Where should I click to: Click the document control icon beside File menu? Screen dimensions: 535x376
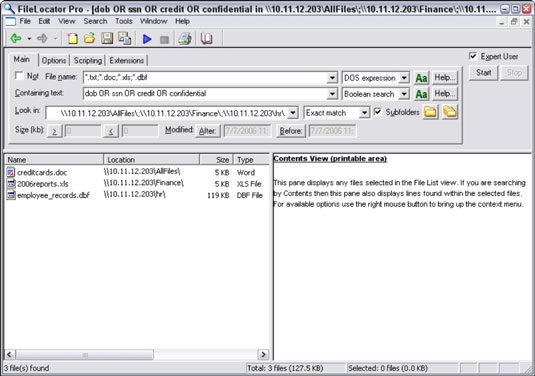click(10, 21)
